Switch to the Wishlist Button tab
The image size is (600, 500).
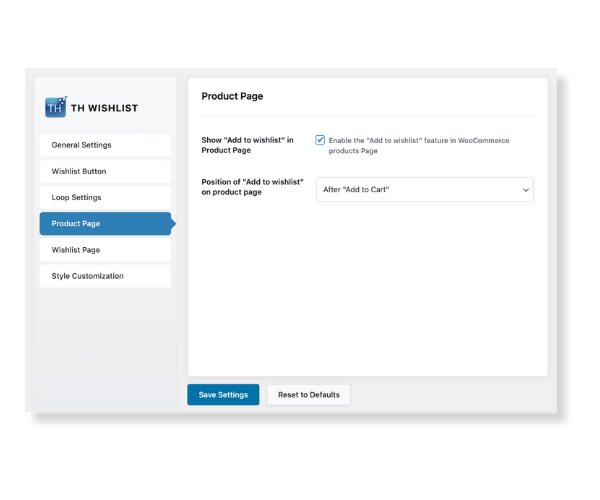coord(105,171)
